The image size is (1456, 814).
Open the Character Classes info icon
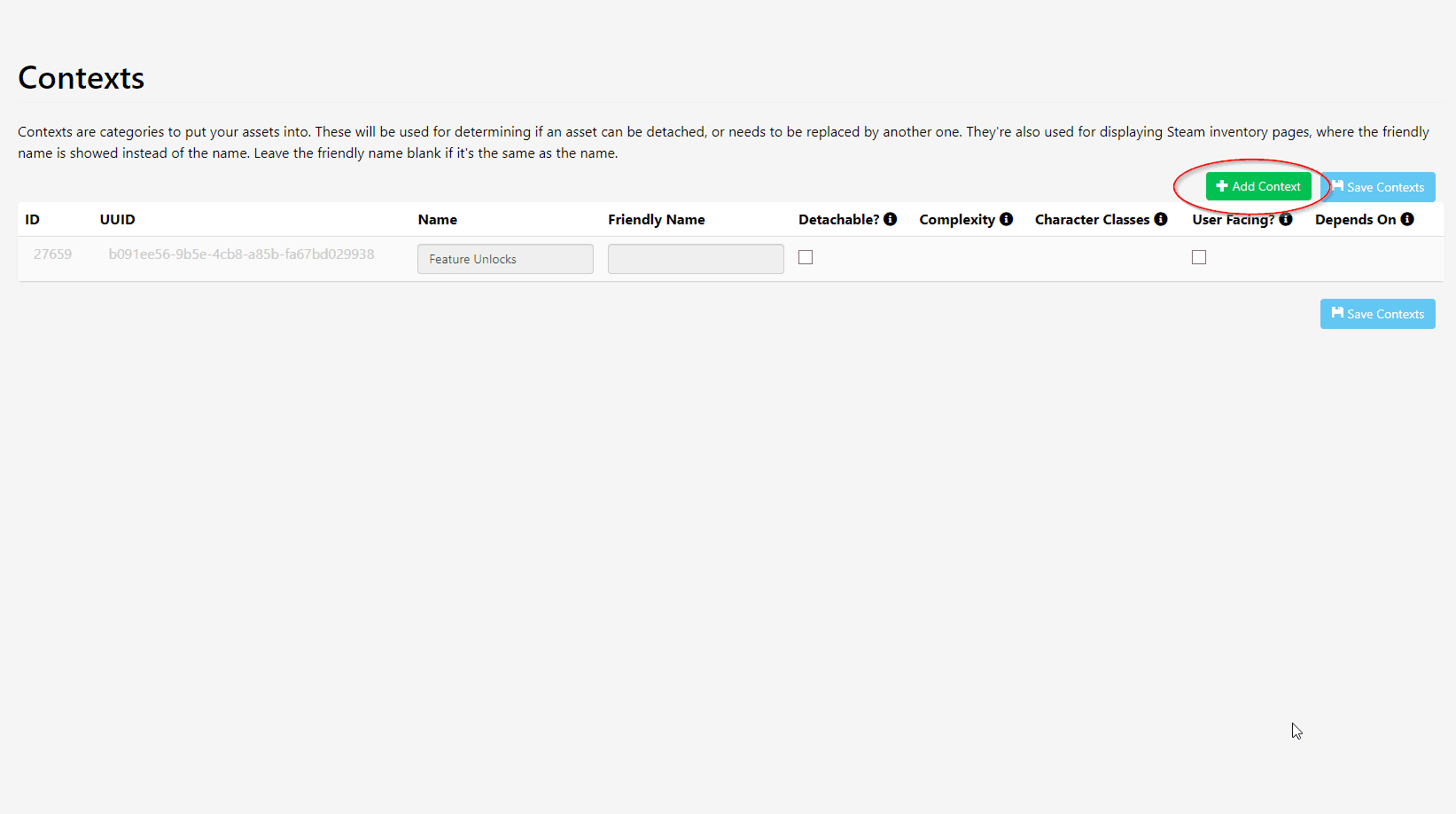coord(1160,219)
